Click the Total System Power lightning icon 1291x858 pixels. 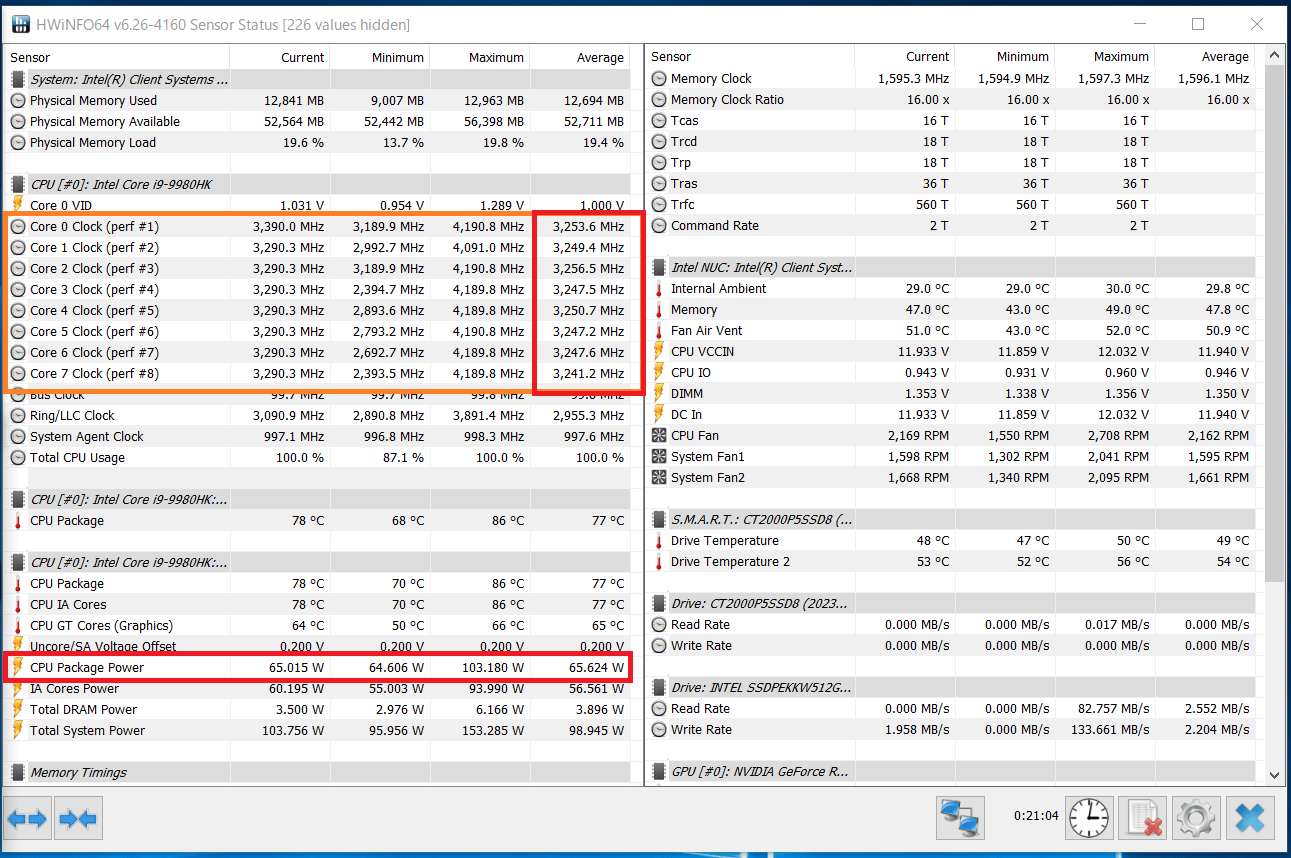18,730
